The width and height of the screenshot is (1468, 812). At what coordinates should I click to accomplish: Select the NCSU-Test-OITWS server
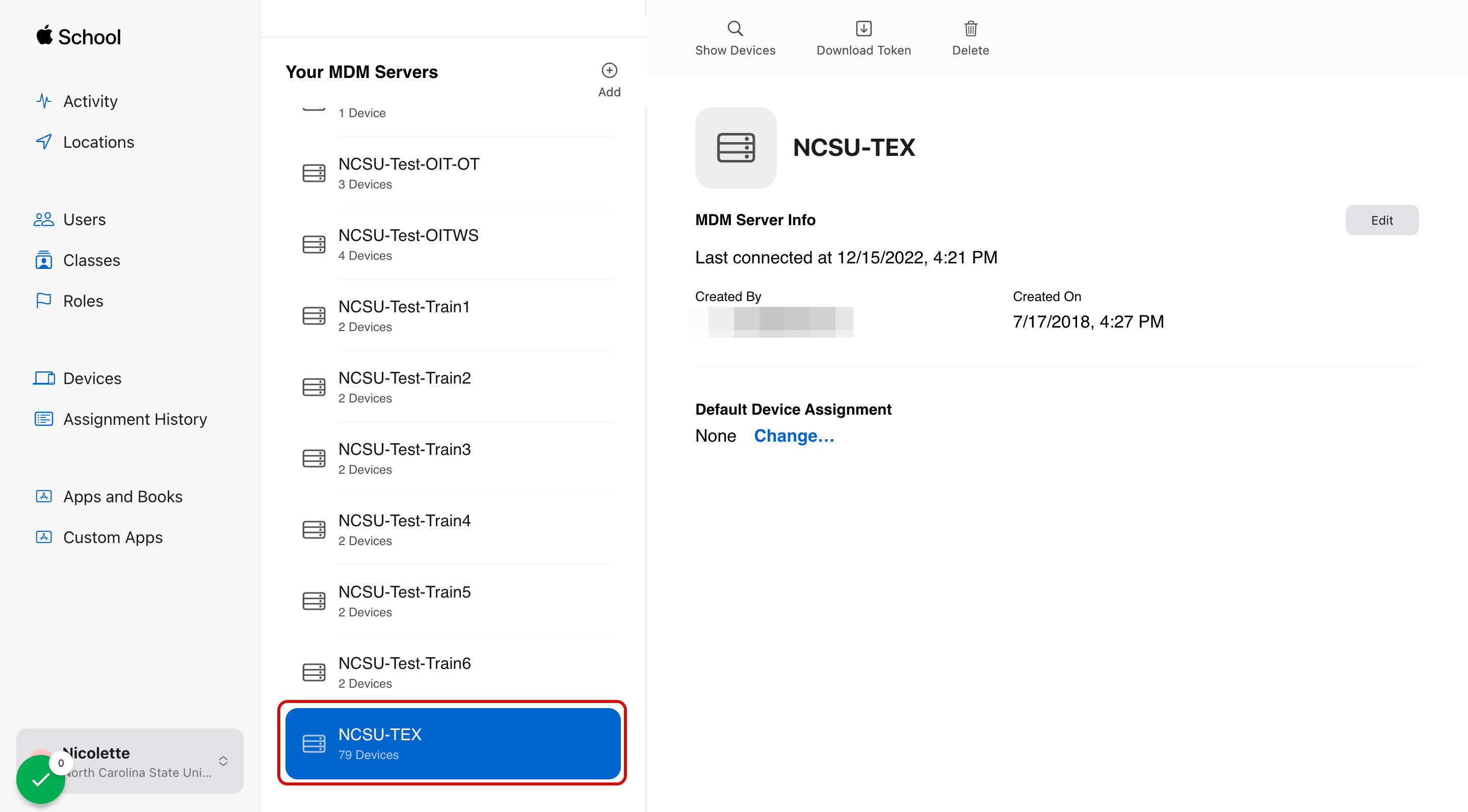coord(453,245)
